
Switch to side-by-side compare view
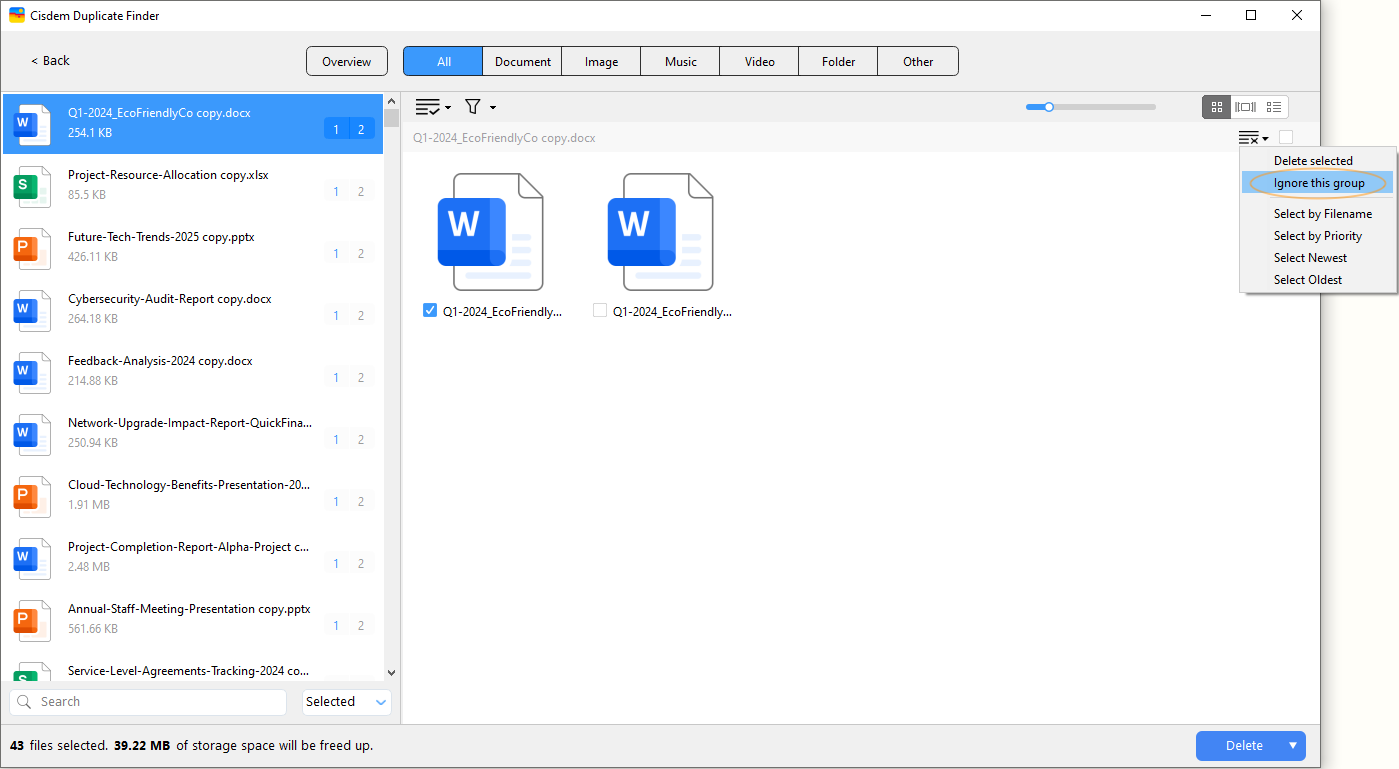click(1245, 107)
